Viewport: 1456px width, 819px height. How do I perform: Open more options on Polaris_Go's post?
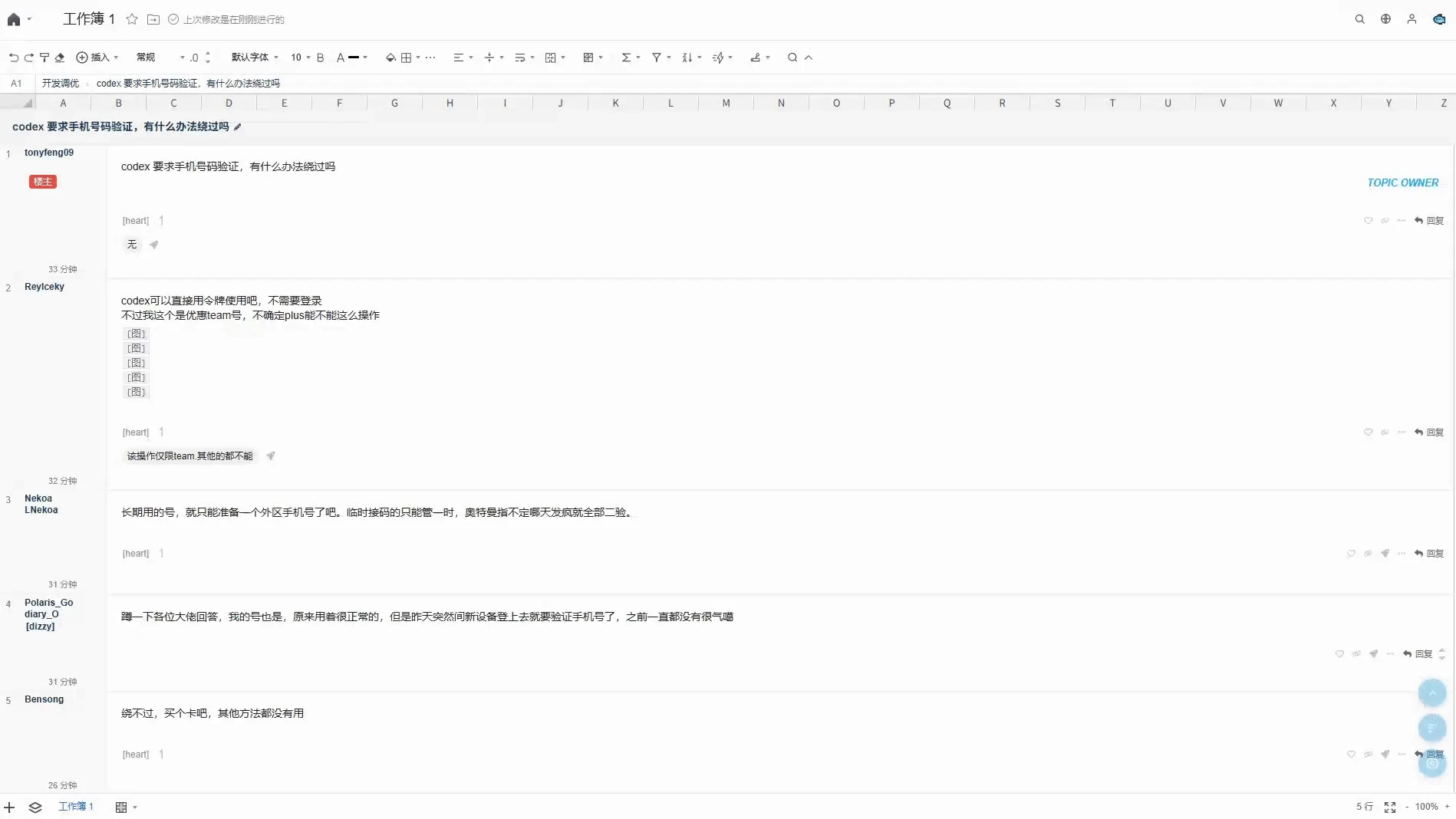click(x=1390, y=654)
